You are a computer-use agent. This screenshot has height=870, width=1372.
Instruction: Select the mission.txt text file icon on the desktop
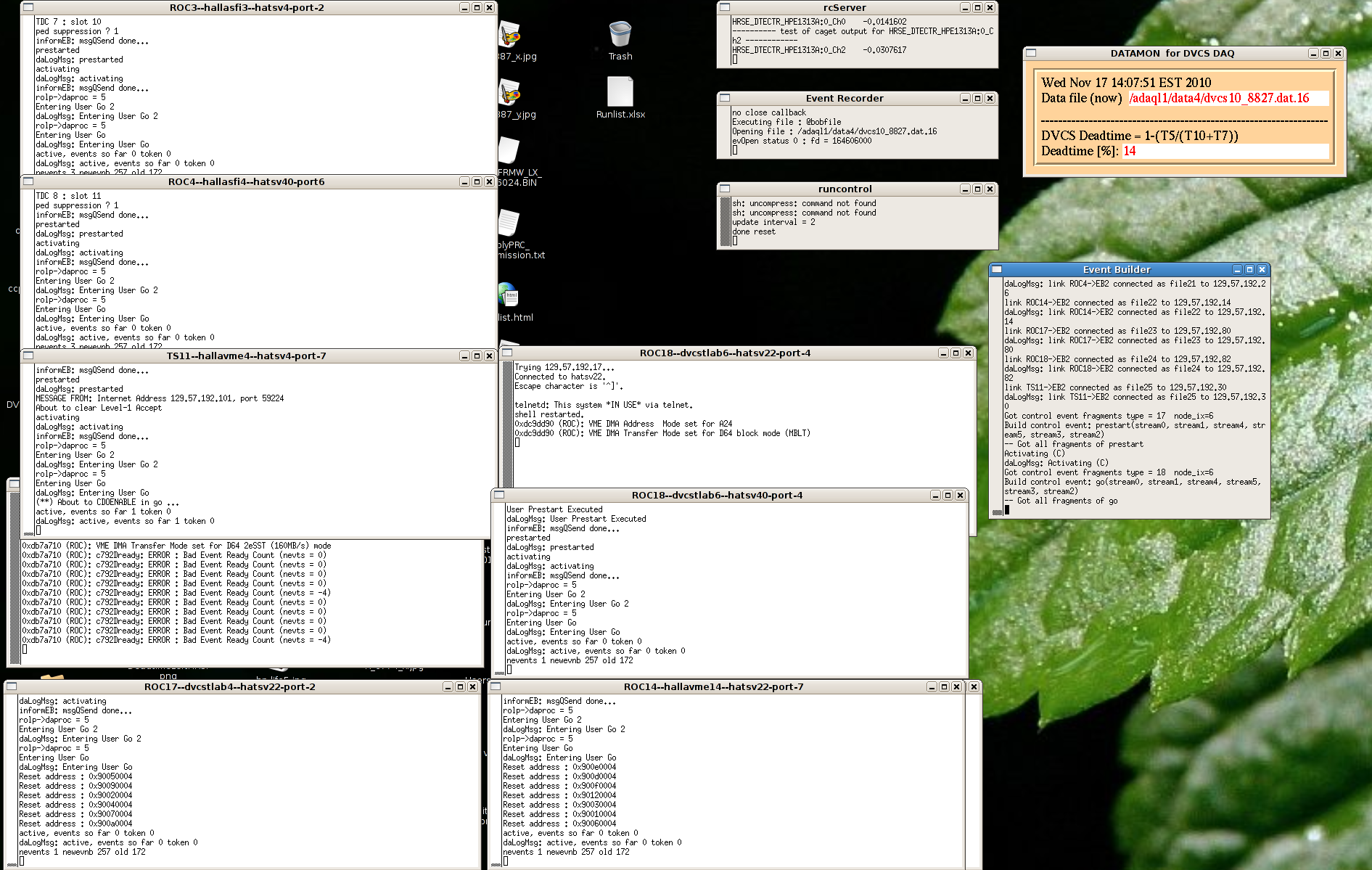(x=509, y=223)
